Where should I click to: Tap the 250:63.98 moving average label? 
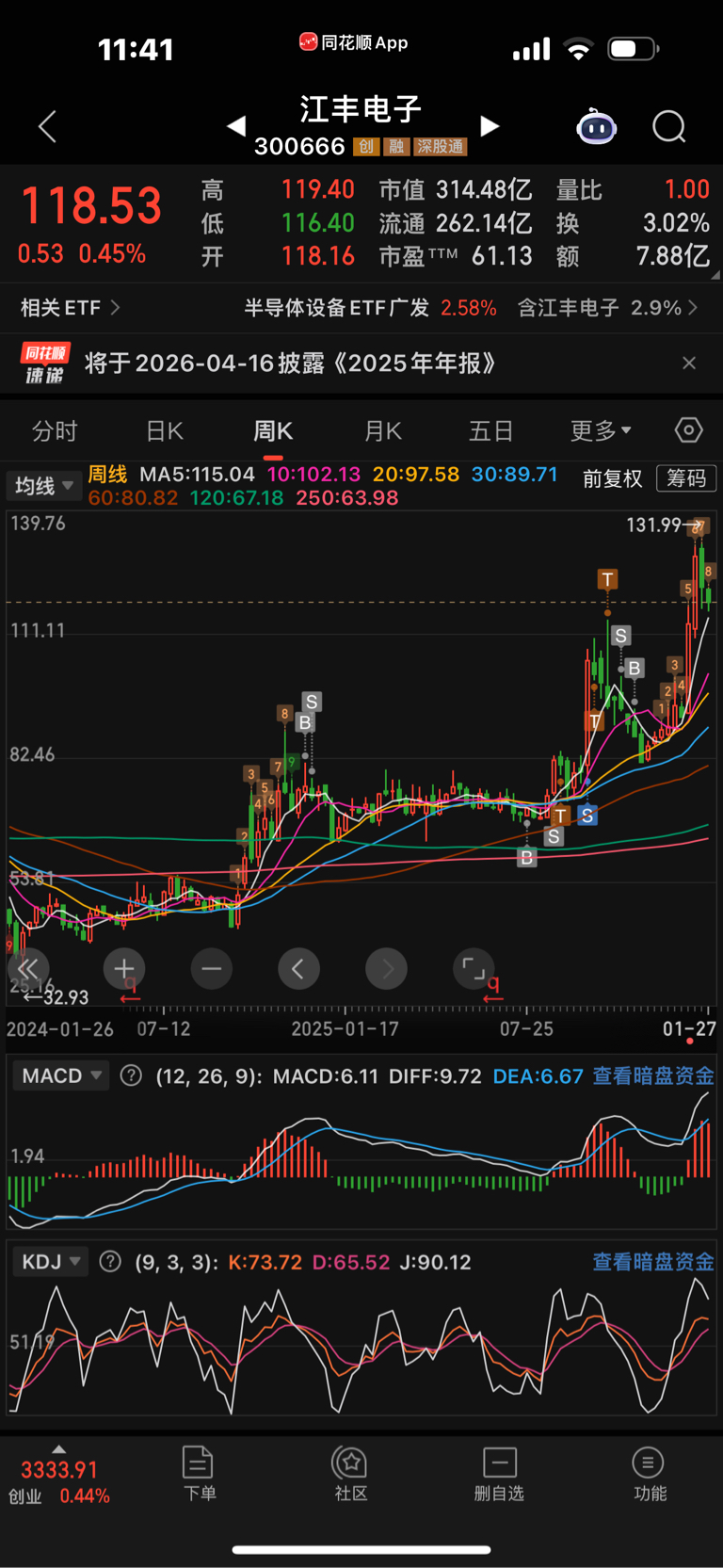346,498
